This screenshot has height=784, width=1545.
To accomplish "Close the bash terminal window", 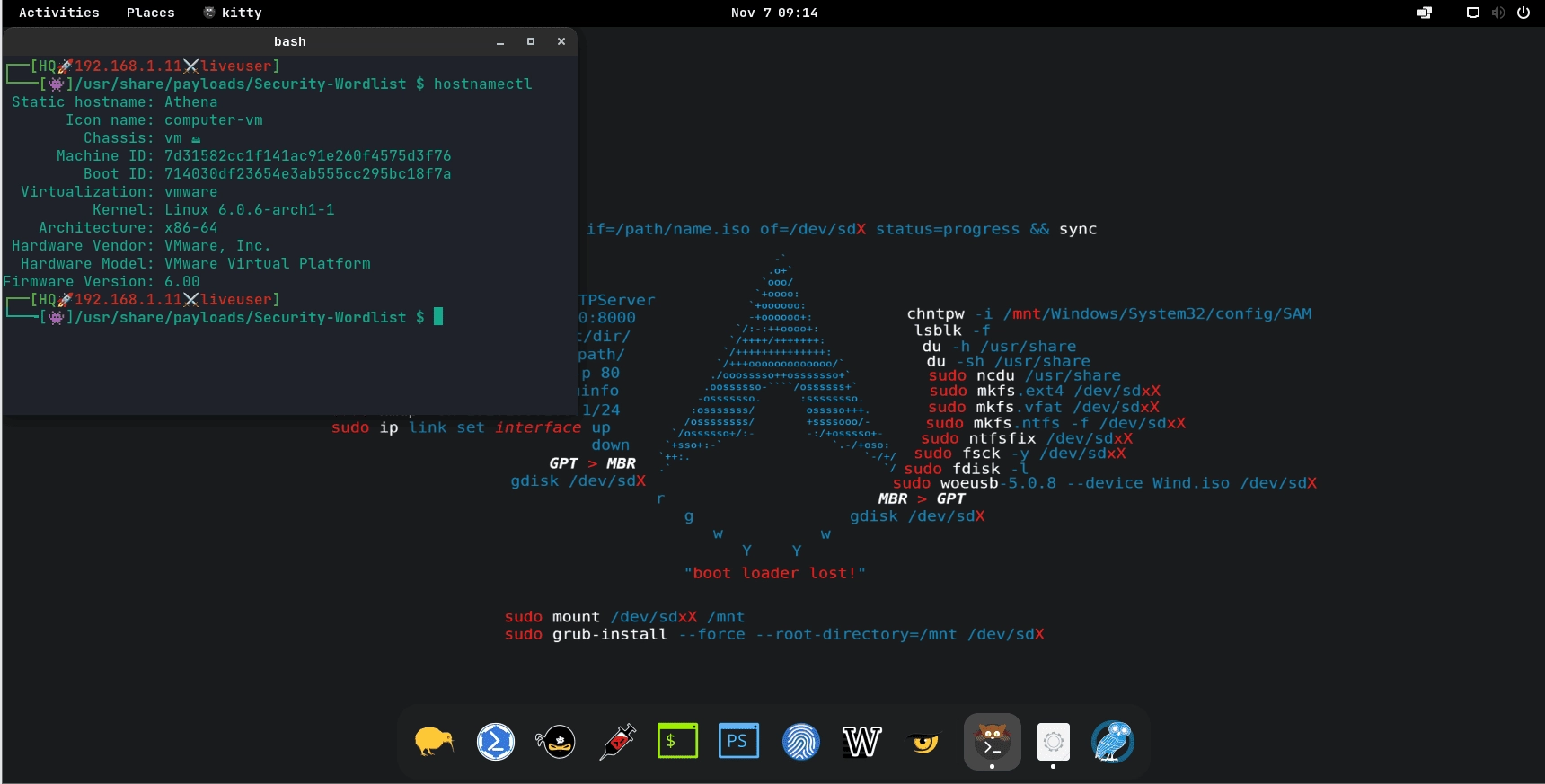I will [x=561, y=41].
